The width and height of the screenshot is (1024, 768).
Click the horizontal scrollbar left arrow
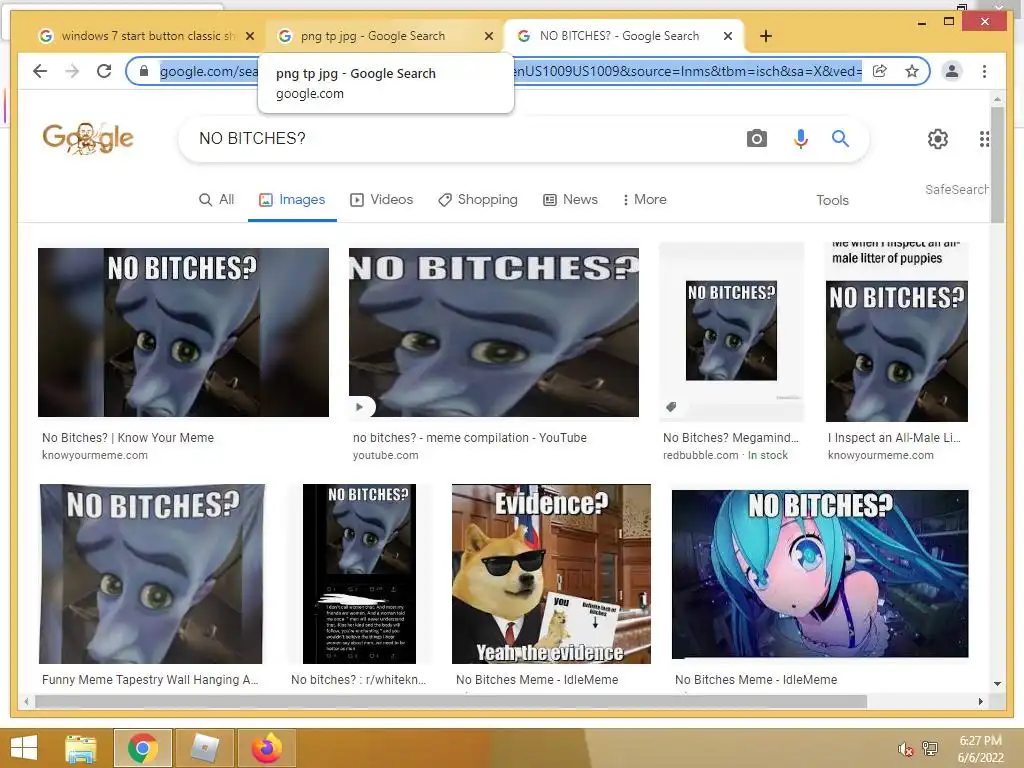26,701
